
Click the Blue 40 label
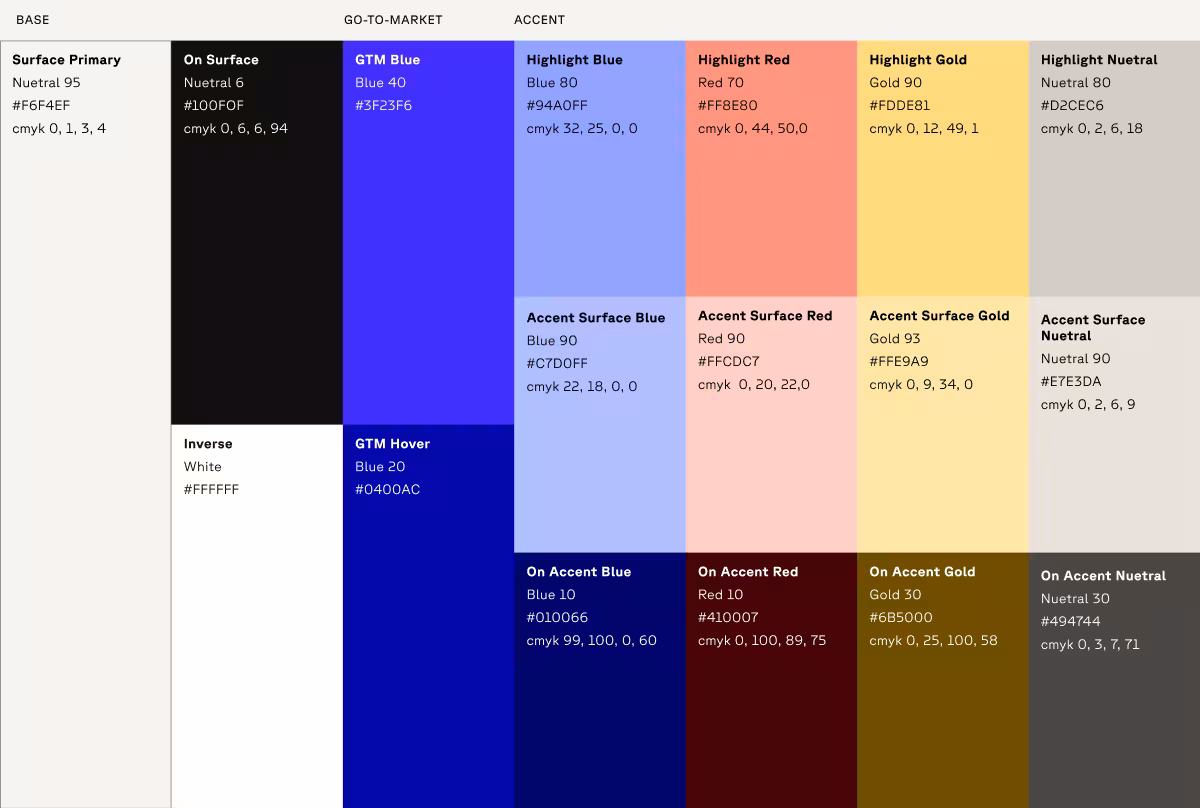click(x=381, y=82)
